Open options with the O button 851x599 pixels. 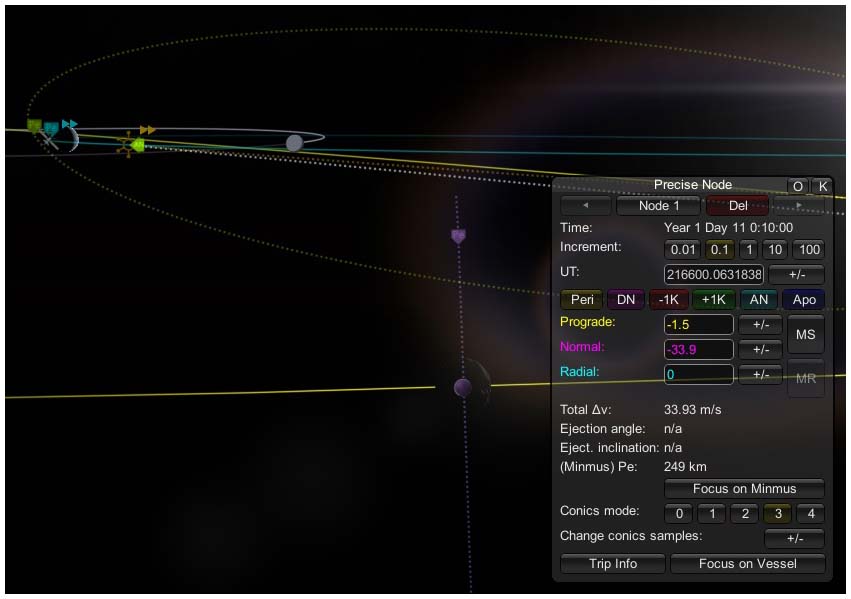[797, 186]
